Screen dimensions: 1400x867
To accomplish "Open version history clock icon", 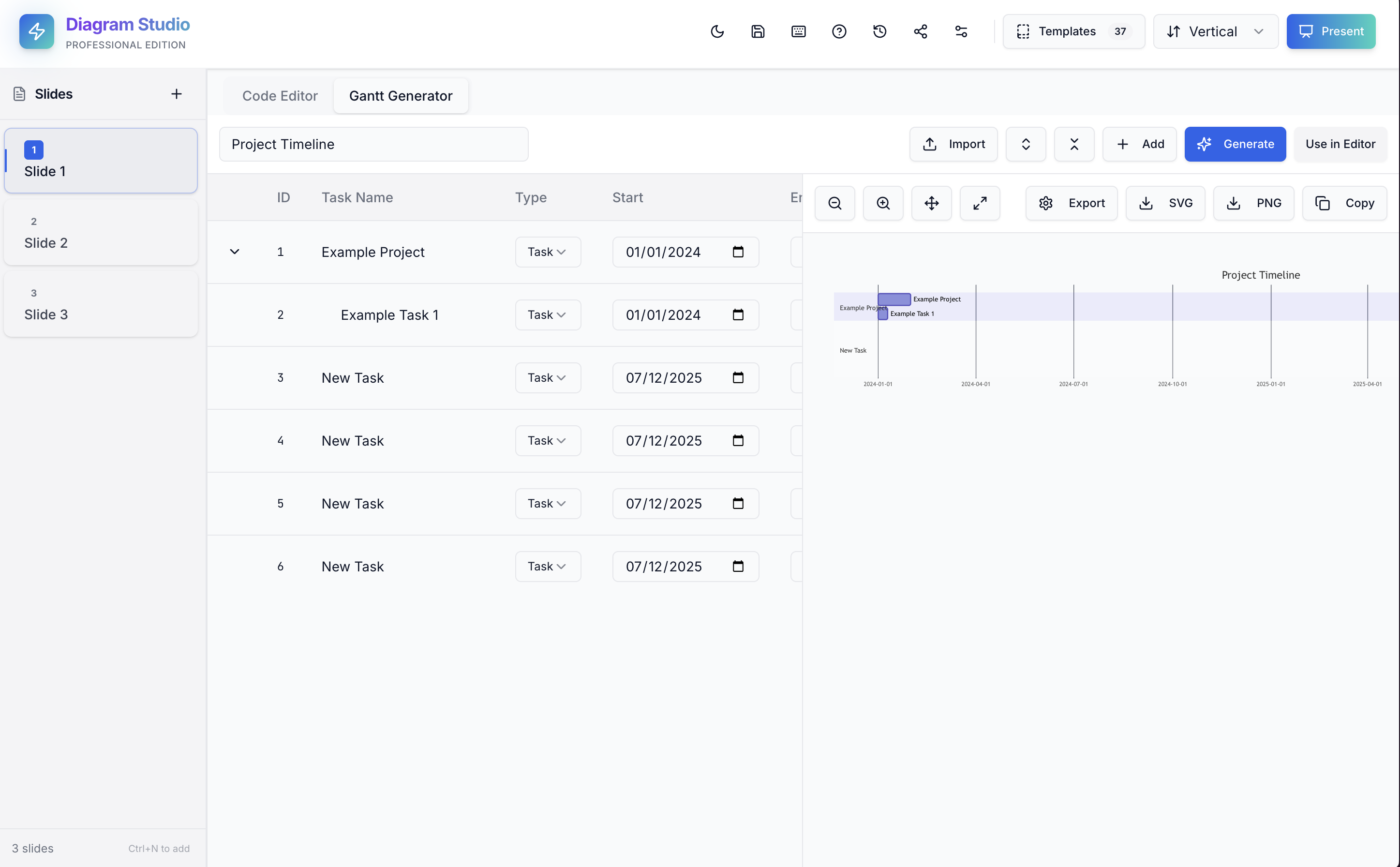I will [x=880, y=31].
